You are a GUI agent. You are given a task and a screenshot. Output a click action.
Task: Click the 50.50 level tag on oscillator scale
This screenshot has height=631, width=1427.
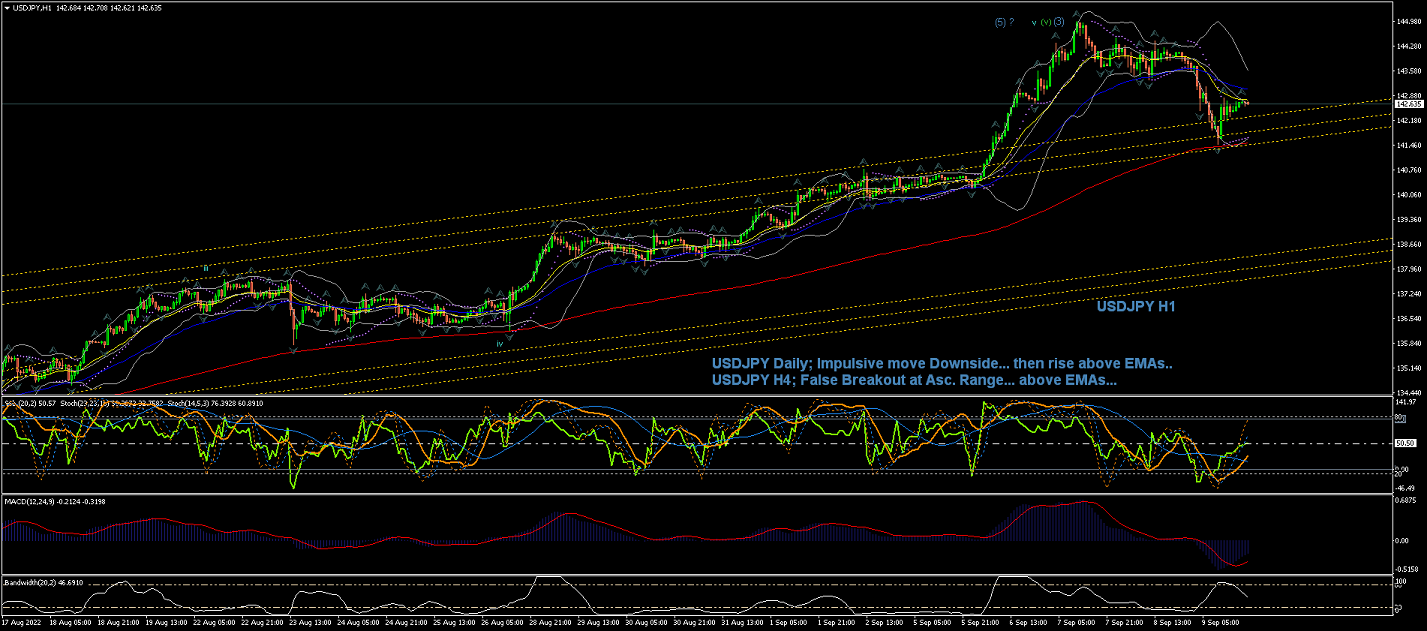tap(1408, 443)
